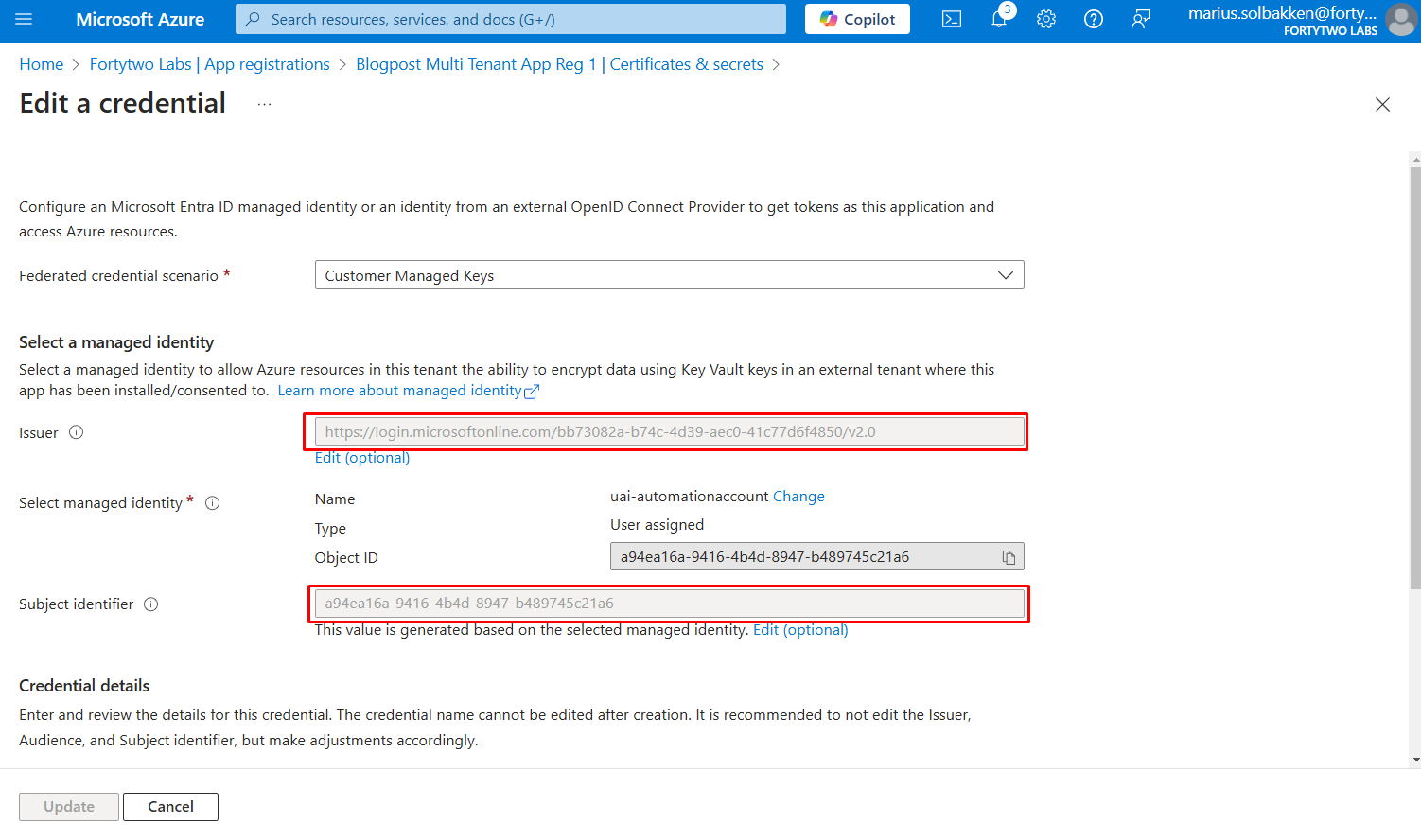Open the Help question mark icon
The image size is (1421, 840).
coord(1094,19)
